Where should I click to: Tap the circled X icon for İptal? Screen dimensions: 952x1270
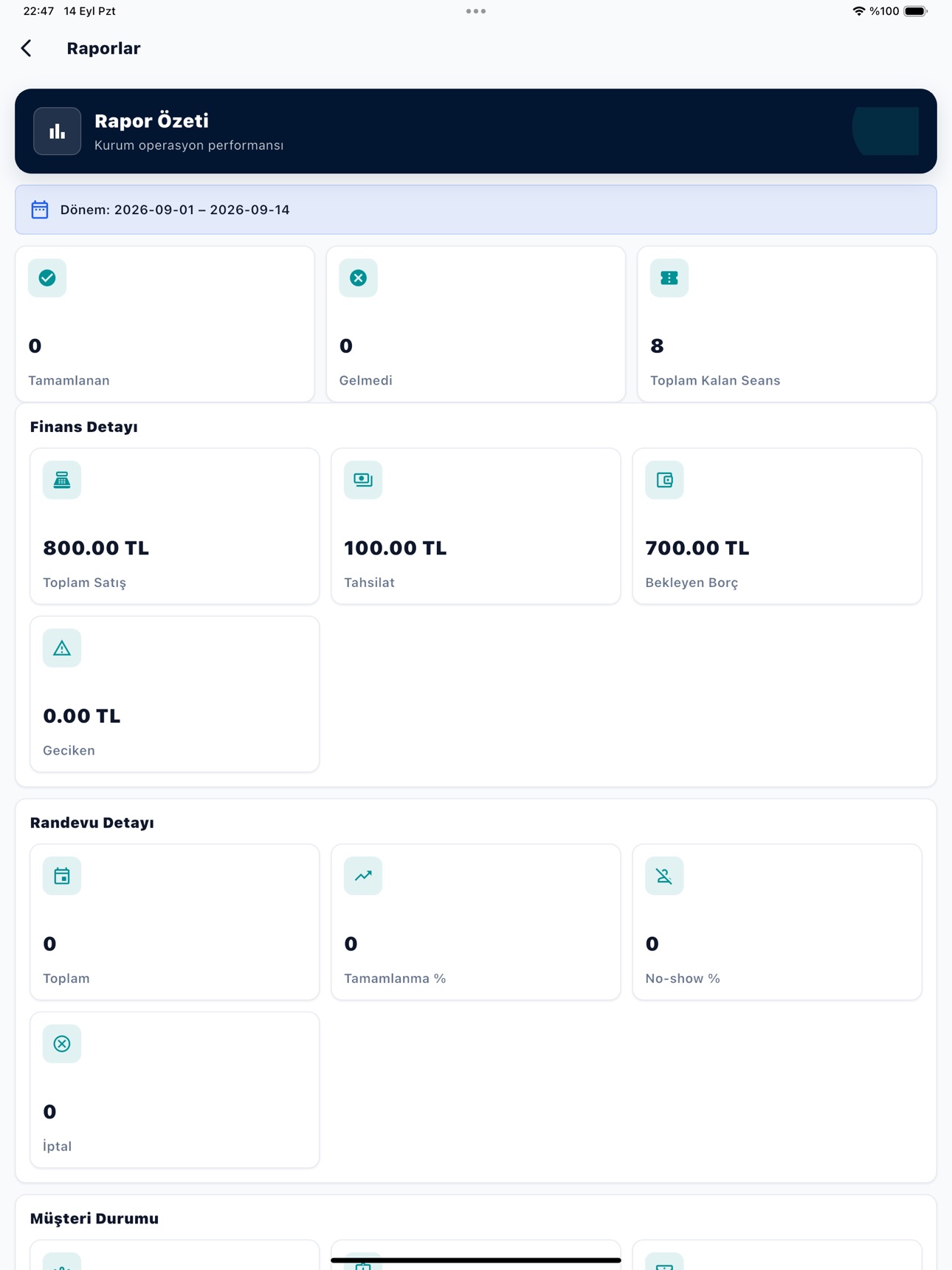[62, 1044]
